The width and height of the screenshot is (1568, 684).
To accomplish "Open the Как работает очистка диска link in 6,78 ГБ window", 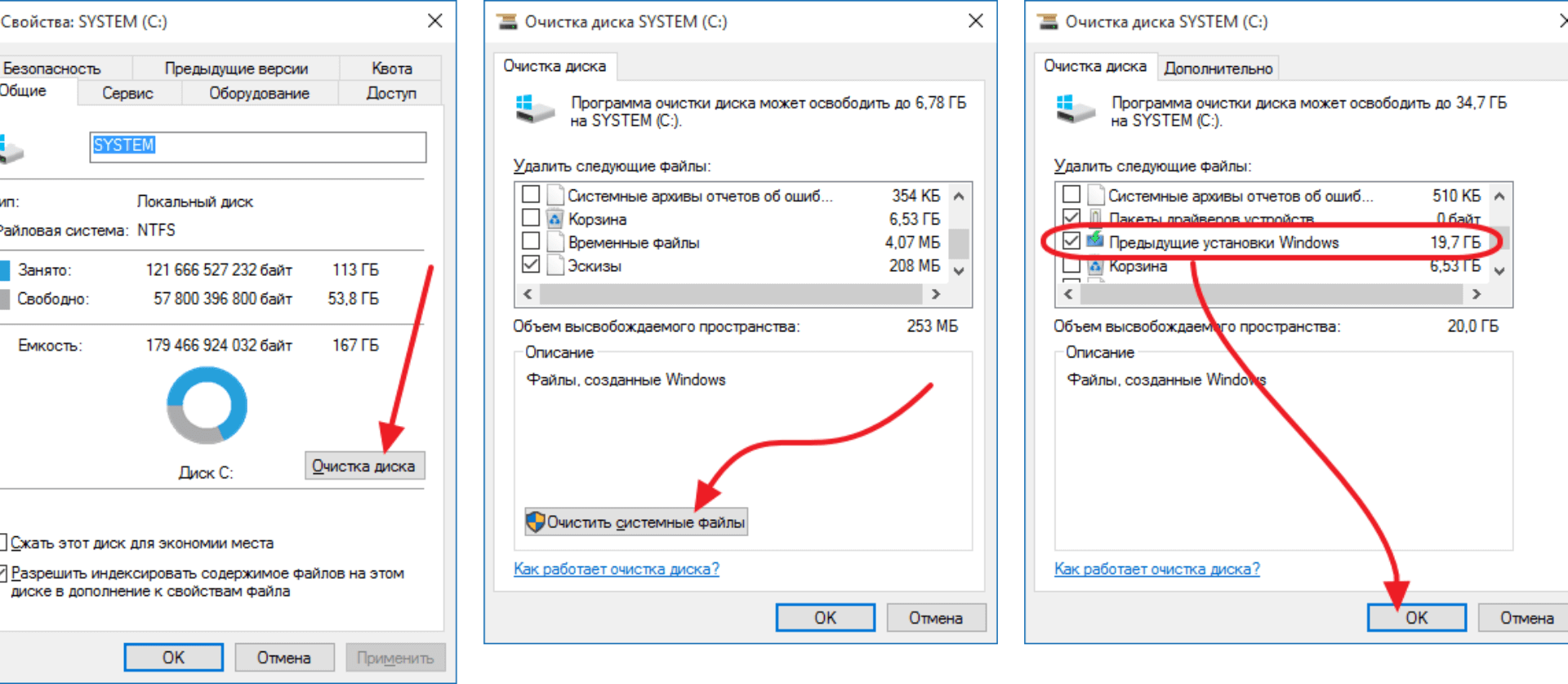I will 617,569.
